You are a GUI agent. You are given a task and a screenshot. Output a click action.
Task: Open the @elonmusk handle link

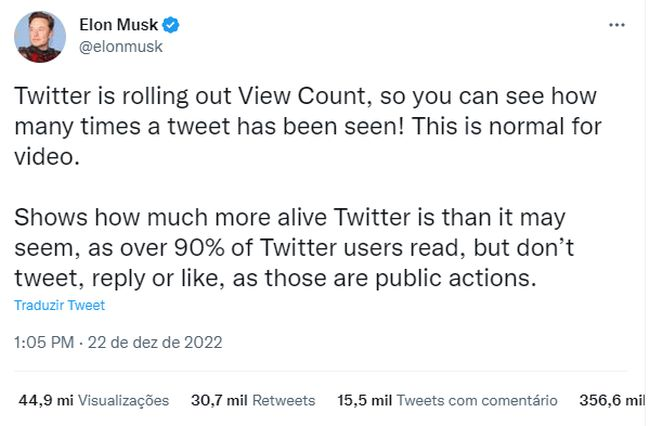[112, 46]
